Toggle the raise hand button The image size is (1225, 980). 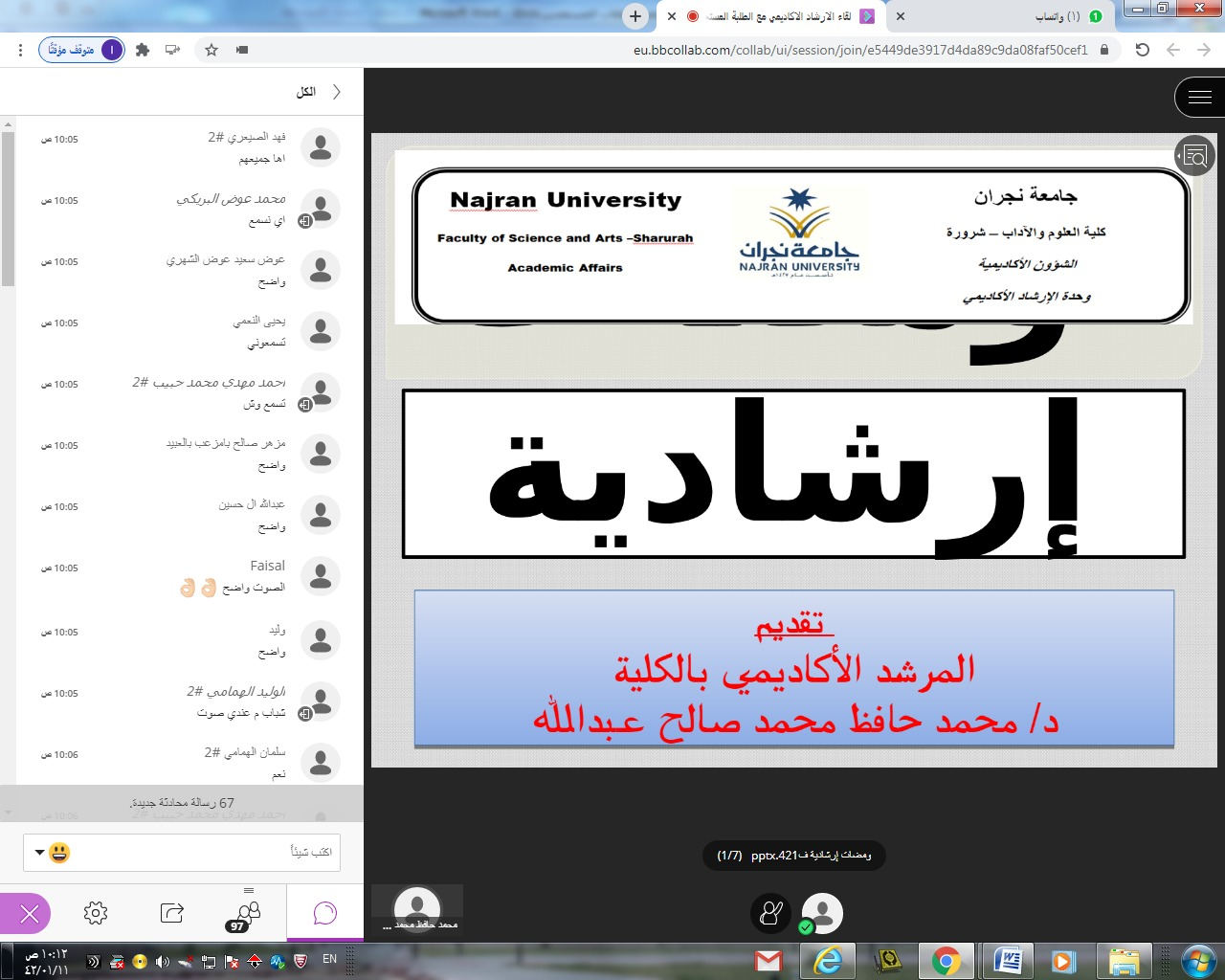(770, 913)
